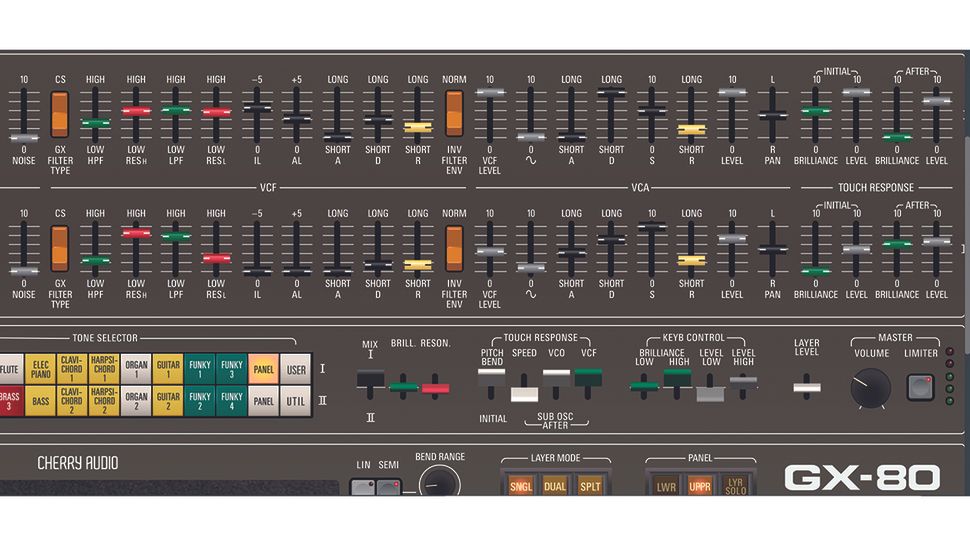Click the LEVEL HIGH keyboard control slider
The height and width of the screenshot is (546, 970).
pos(743,382)
